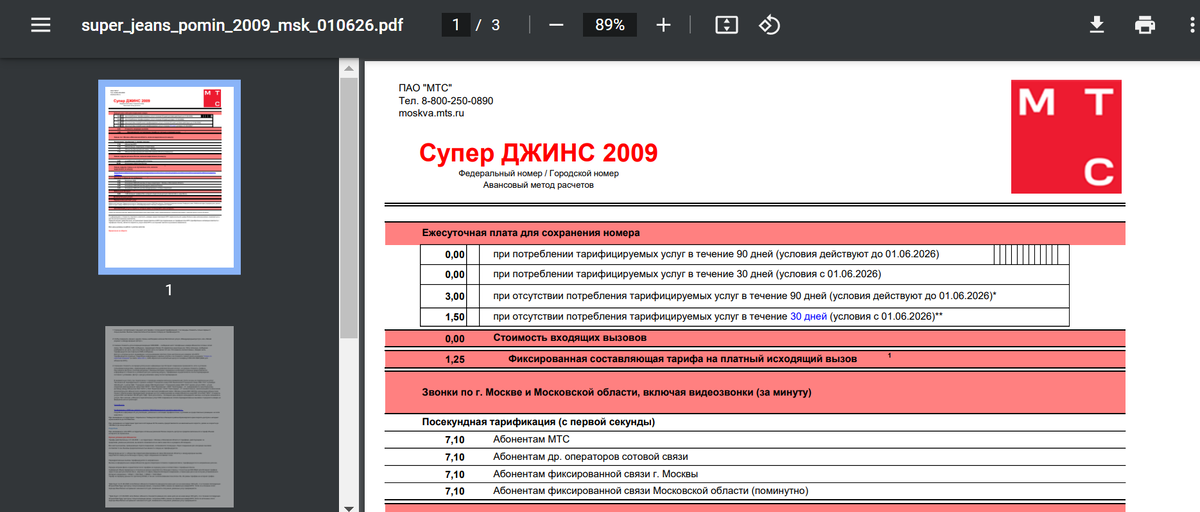Click 'Фиксированная составляющая тарифа' text
This screenshot has height=512, width=1200.
pyautogui.click(x=683, y=358)
